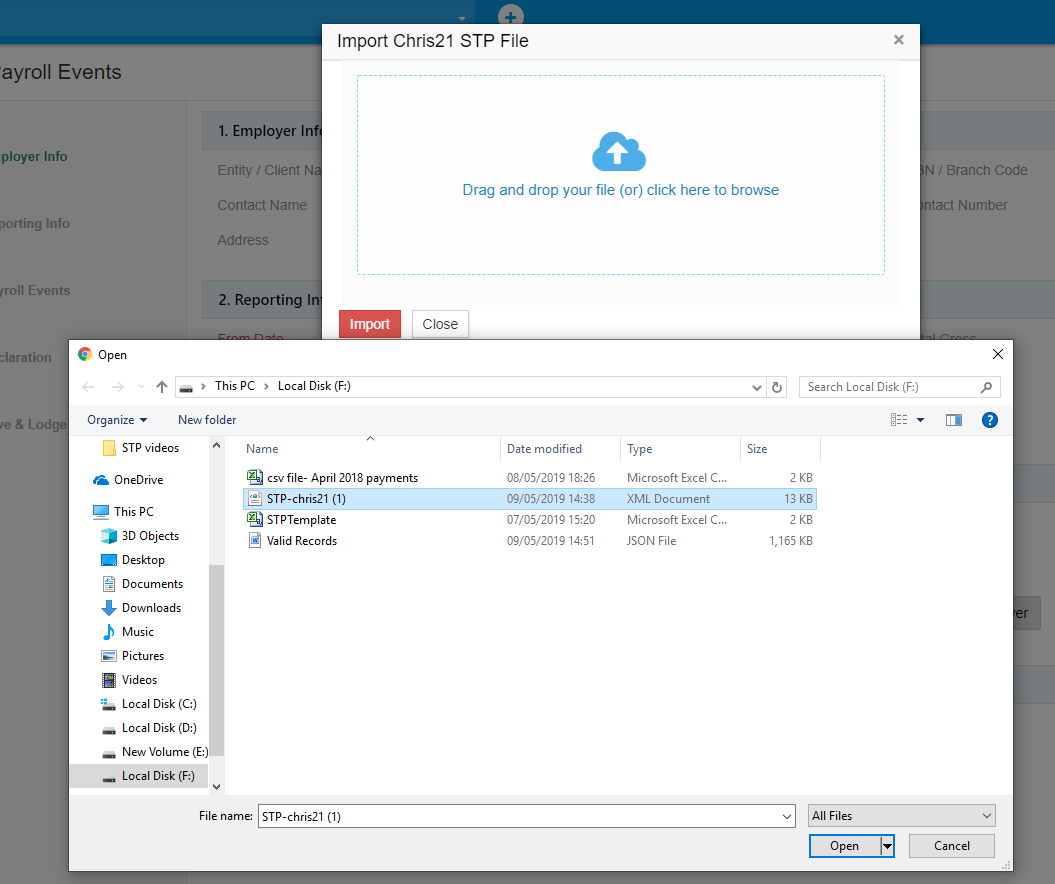Click the change view layout icon
The width and height of the screenshot is (1055, 884).
click(899, 420)
